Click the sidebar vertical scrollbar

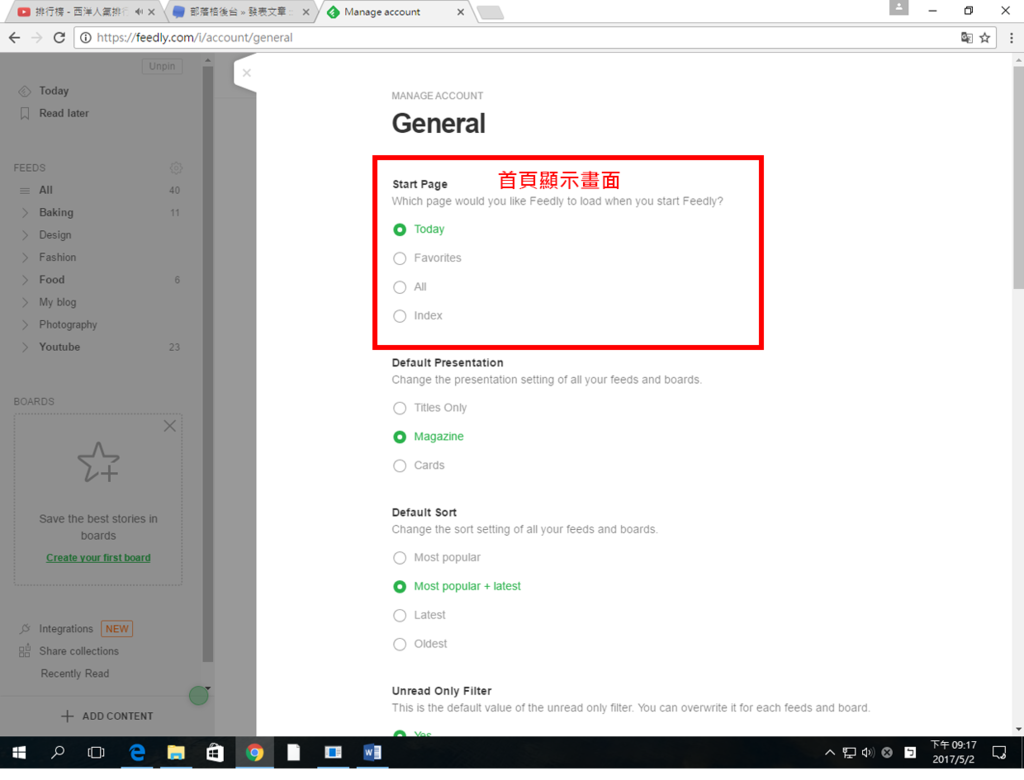pyautogui.click(x=208, y=363)
